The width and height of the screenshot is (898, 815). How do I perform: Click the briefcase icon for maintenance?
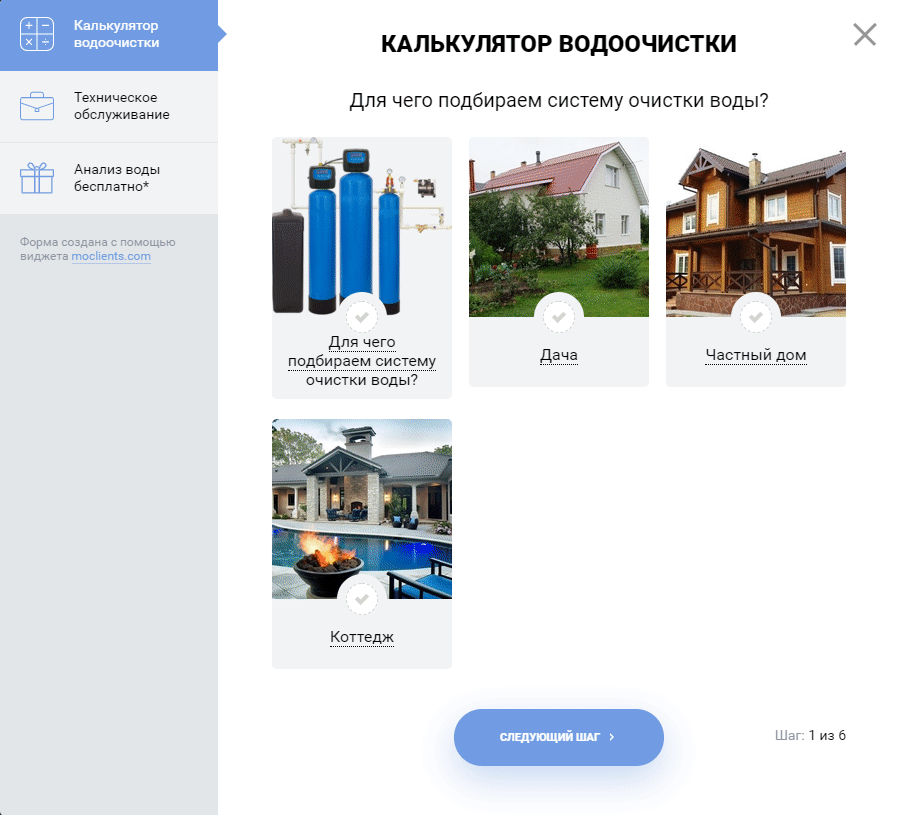pyautogui.click(x=37, y=105)
